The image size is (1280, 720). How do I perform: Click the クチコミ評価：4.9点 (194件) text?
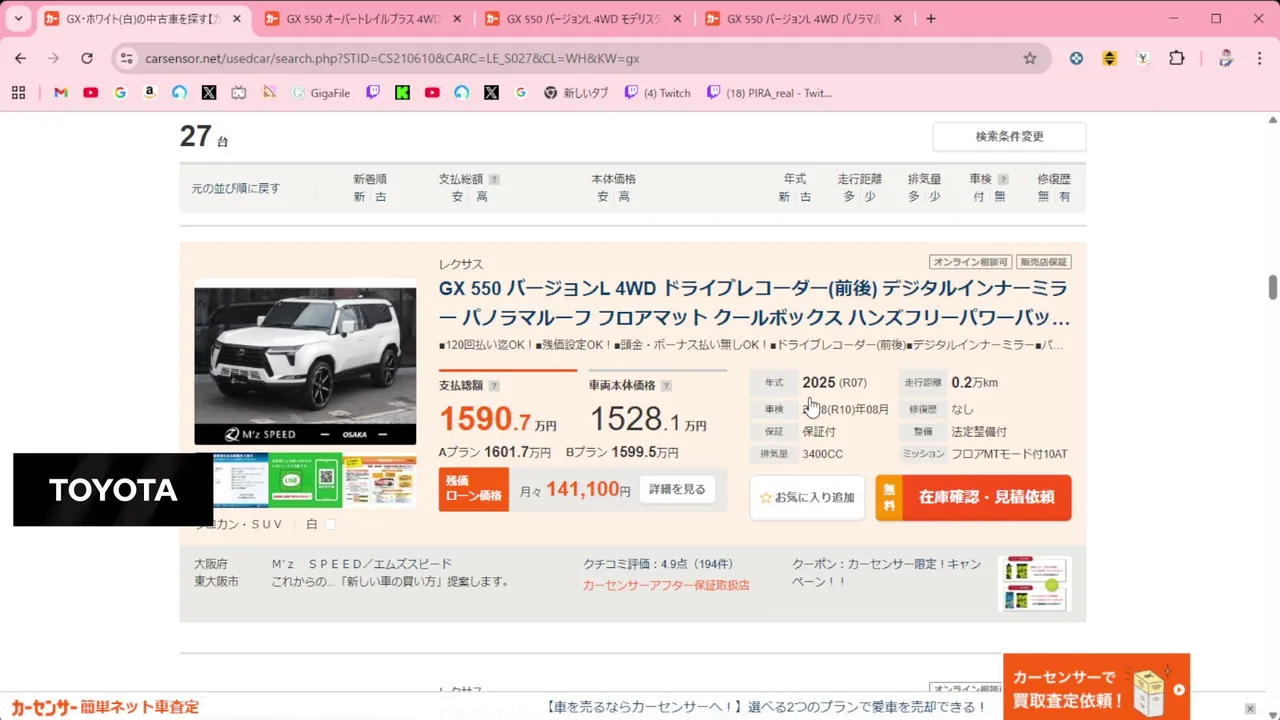pyautogui.click(x=658, y=564)
